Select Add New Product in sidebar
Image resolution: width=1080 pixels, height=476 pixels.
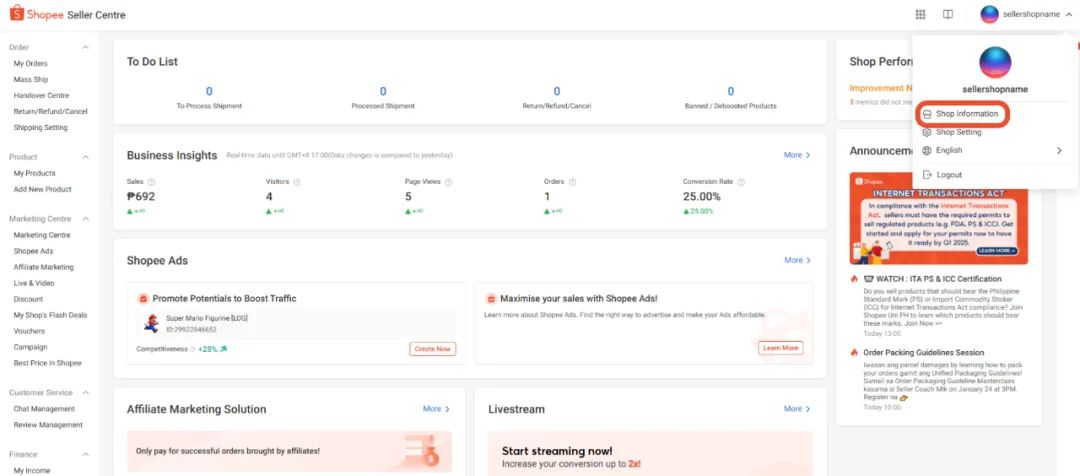click(x=42, y=189)
